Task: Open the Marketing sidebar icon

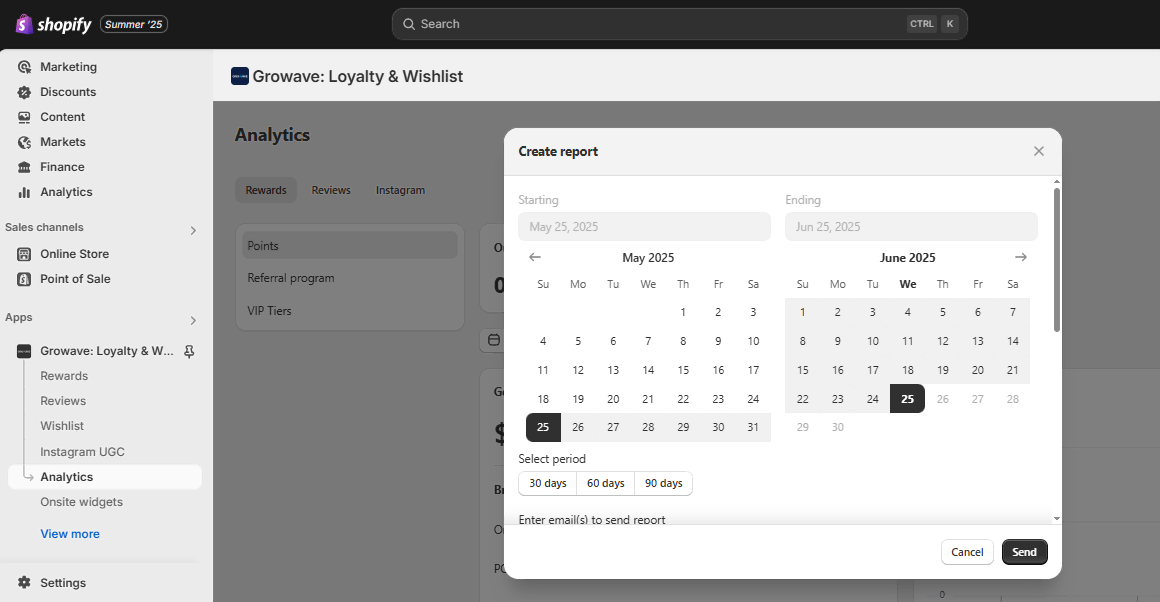Action: pos(24,67)
